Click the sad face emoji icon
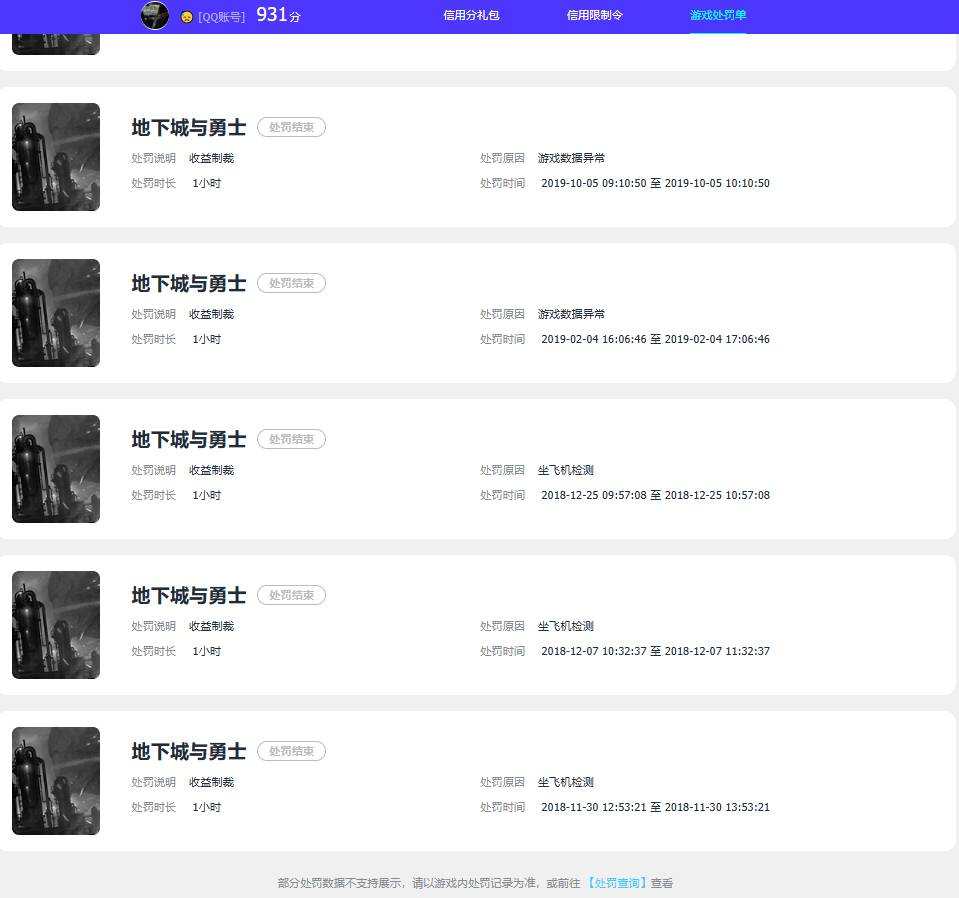The width and height of the screenshot is (959, 898). pyautogui.click(x=187, y=17)
